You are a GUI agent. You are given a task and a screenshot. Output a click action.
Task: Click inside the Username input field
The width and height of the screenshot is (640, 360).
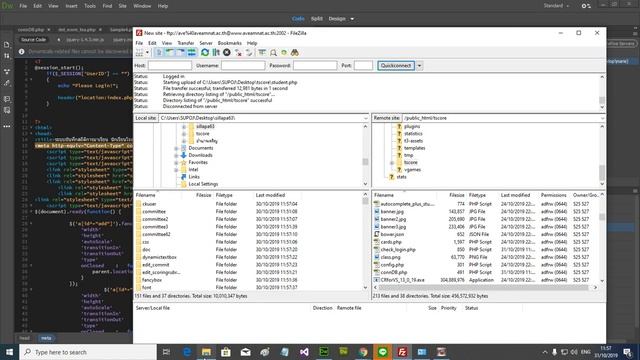pos(243,66)
